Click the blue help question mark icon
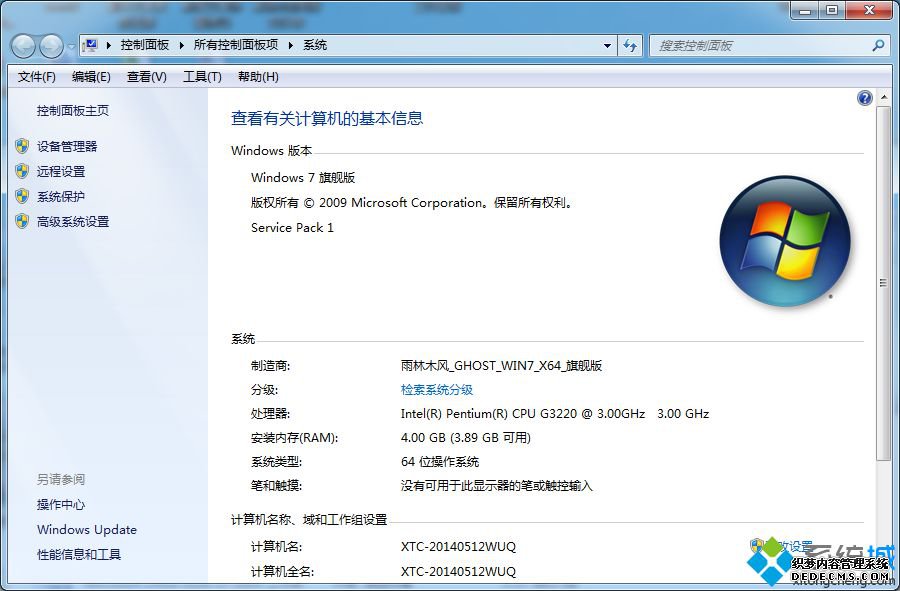This screenshot has height=591, width=900. [x=864, y=98]
